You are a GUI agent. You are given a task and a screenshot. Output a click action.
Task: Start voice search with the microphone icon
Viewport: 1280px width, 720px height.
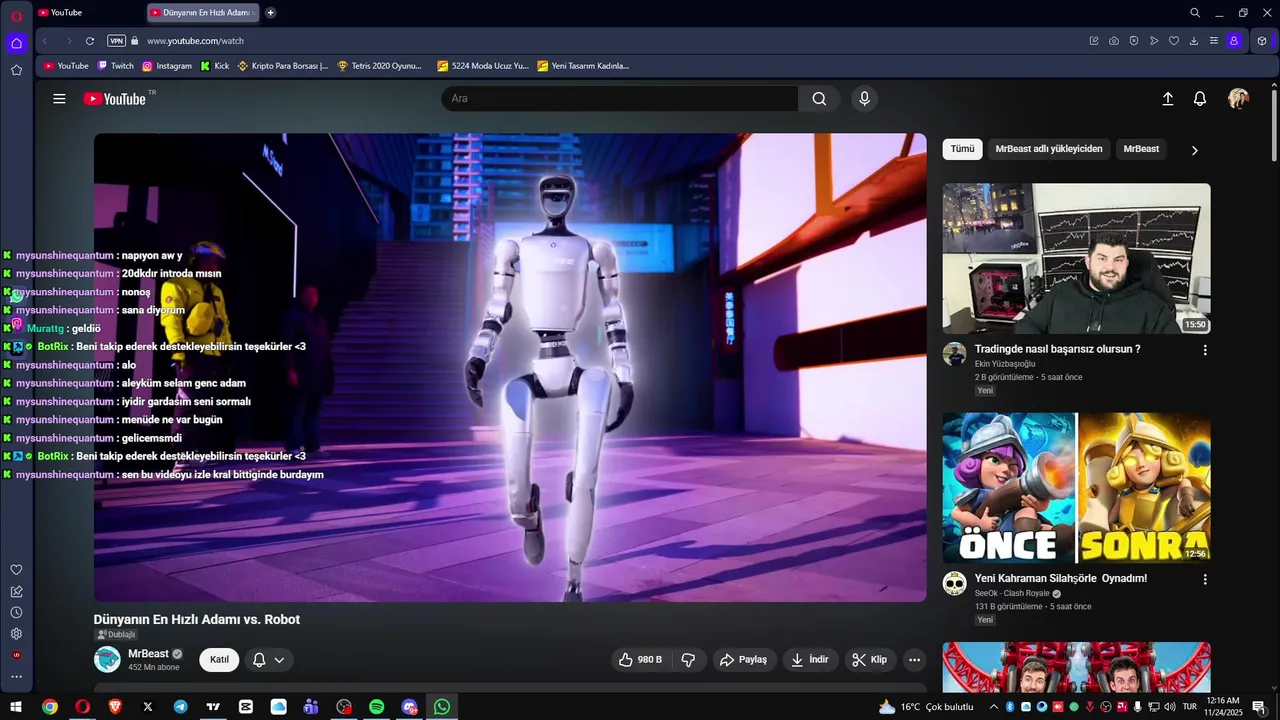coord(865,98)
